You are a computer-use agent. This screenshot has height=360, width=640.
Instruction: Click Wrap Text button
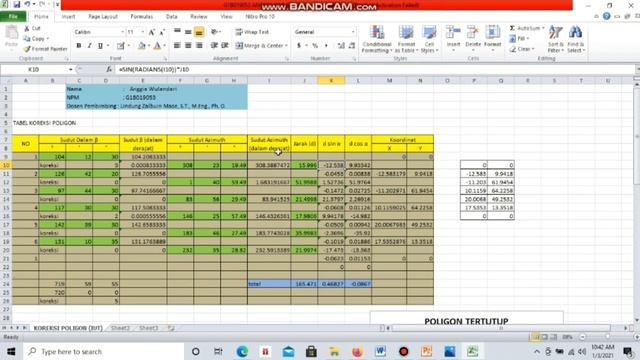coord(252,32)
